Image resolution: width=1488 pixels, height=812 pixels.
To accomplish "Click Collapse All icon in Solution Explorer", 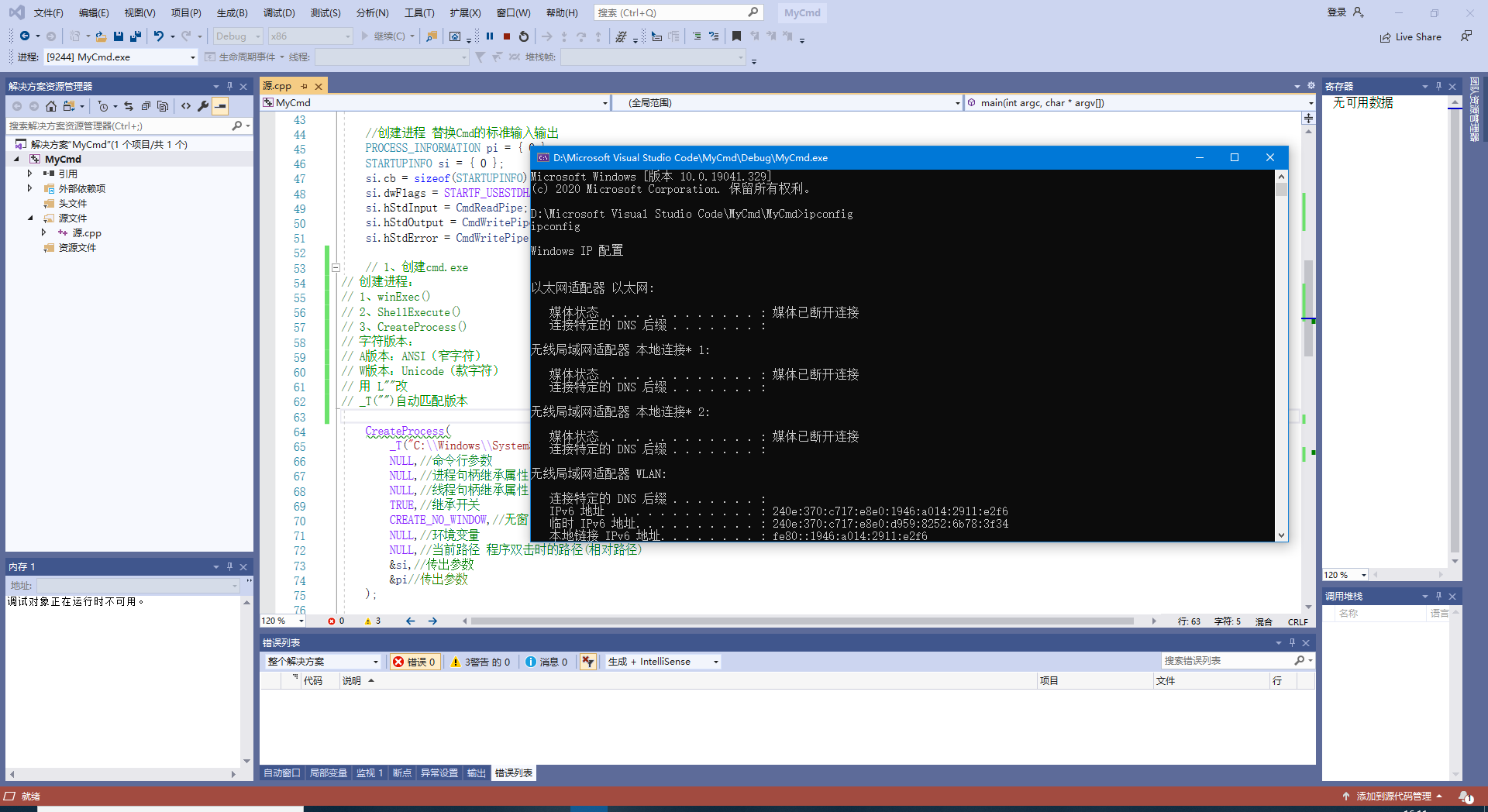I will 146,106.
